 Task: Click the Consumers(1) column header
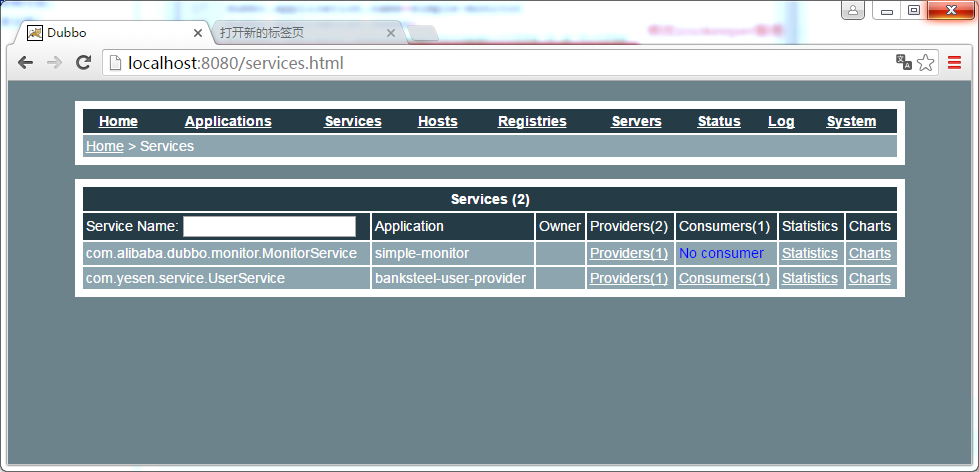[x=726, y=226]
